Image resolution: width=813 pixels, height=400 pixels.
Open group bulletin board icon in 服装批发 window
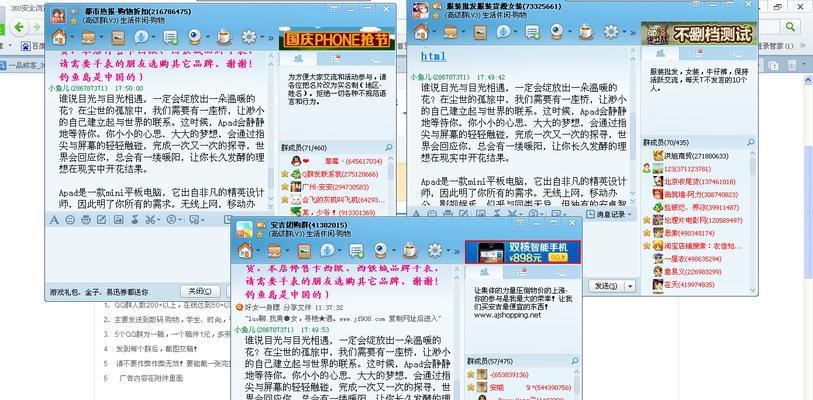[532, 32]
